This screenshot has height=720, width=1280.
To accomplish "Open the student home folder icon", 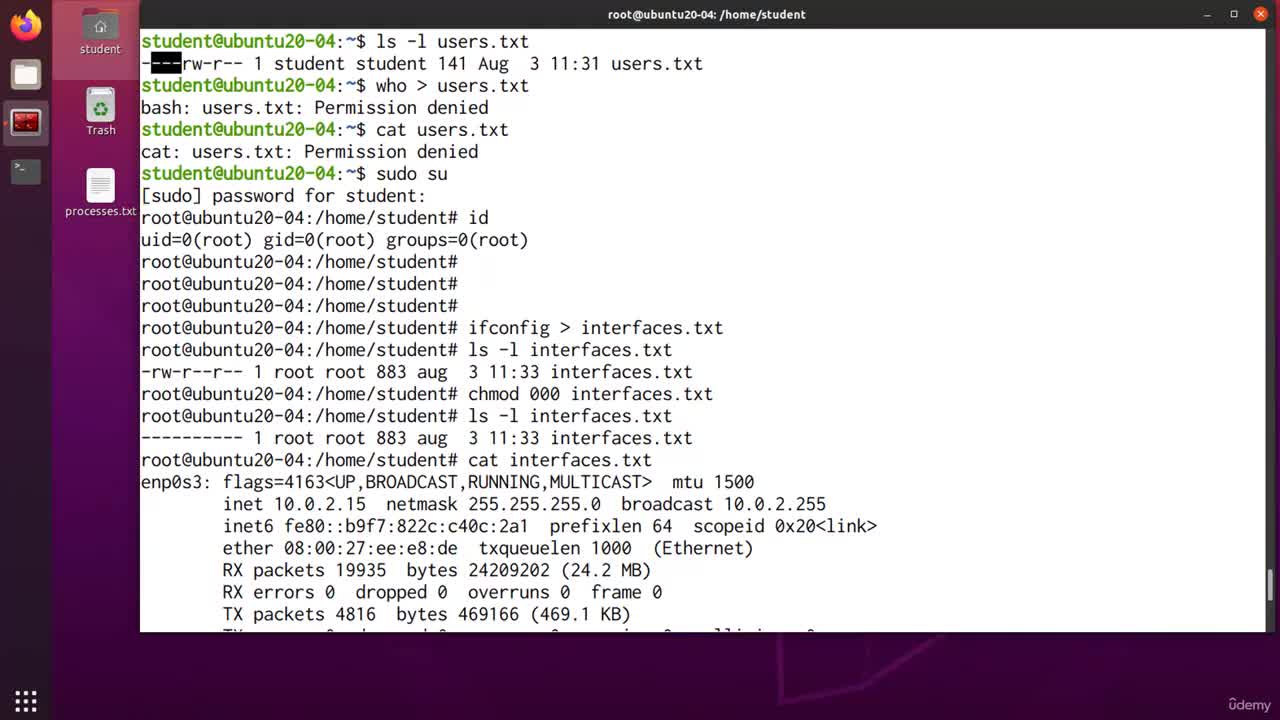I will (100, 32).
